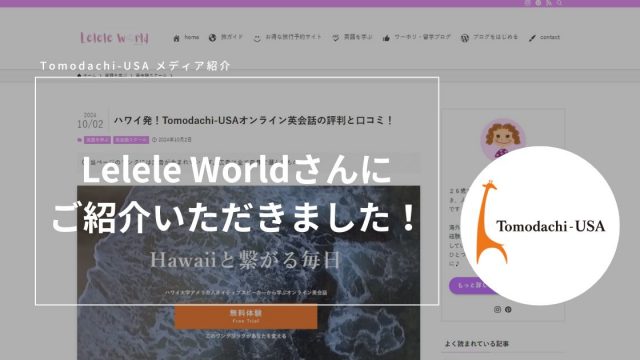Open the Tomodachi-USA article title link
This screenshot has width=640, height=360.
[253, 120]
